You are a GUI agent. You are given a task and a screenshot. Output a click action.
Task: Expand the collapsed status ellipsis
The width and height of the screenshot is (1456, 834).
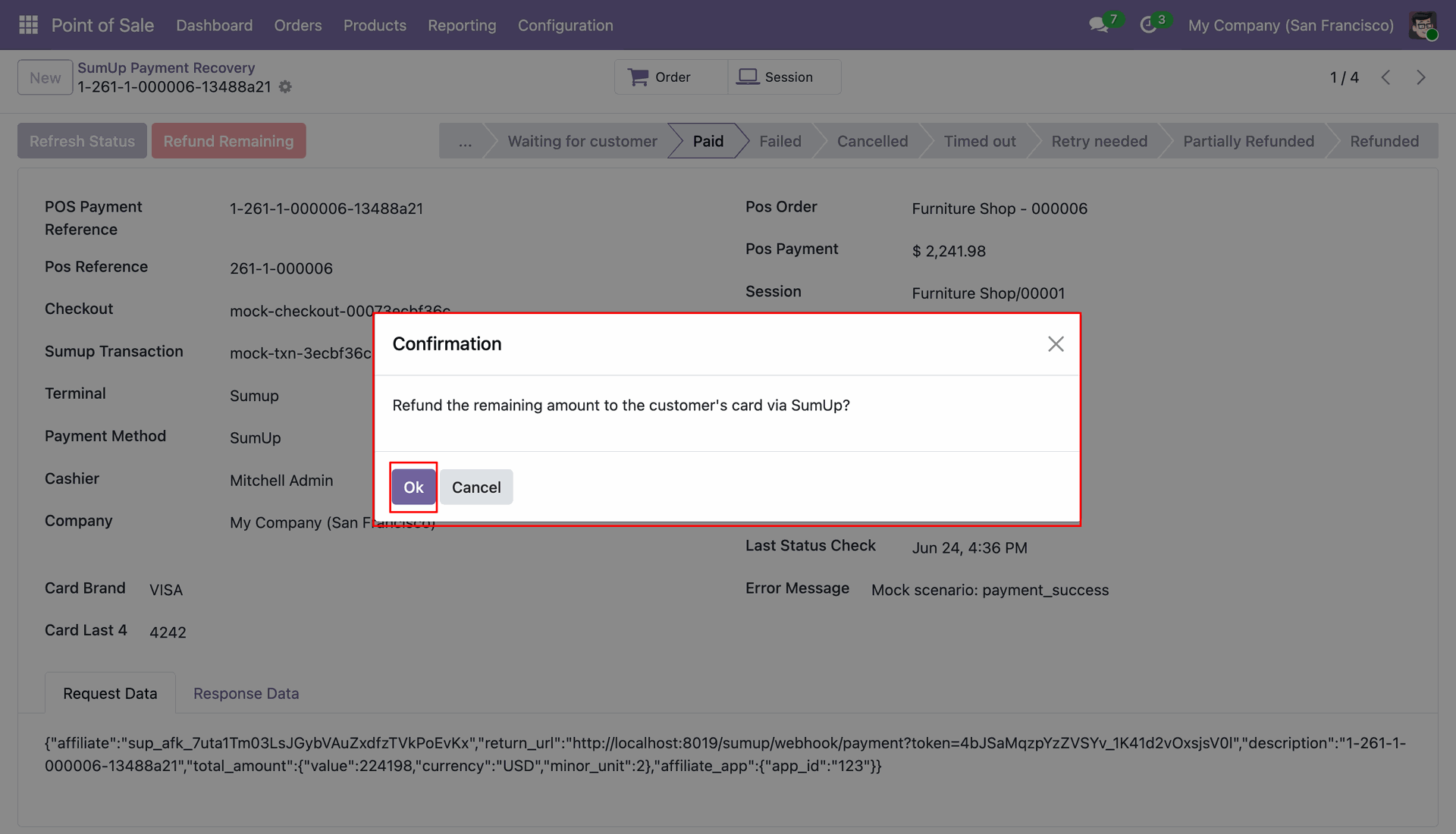[x=465, y=141]
